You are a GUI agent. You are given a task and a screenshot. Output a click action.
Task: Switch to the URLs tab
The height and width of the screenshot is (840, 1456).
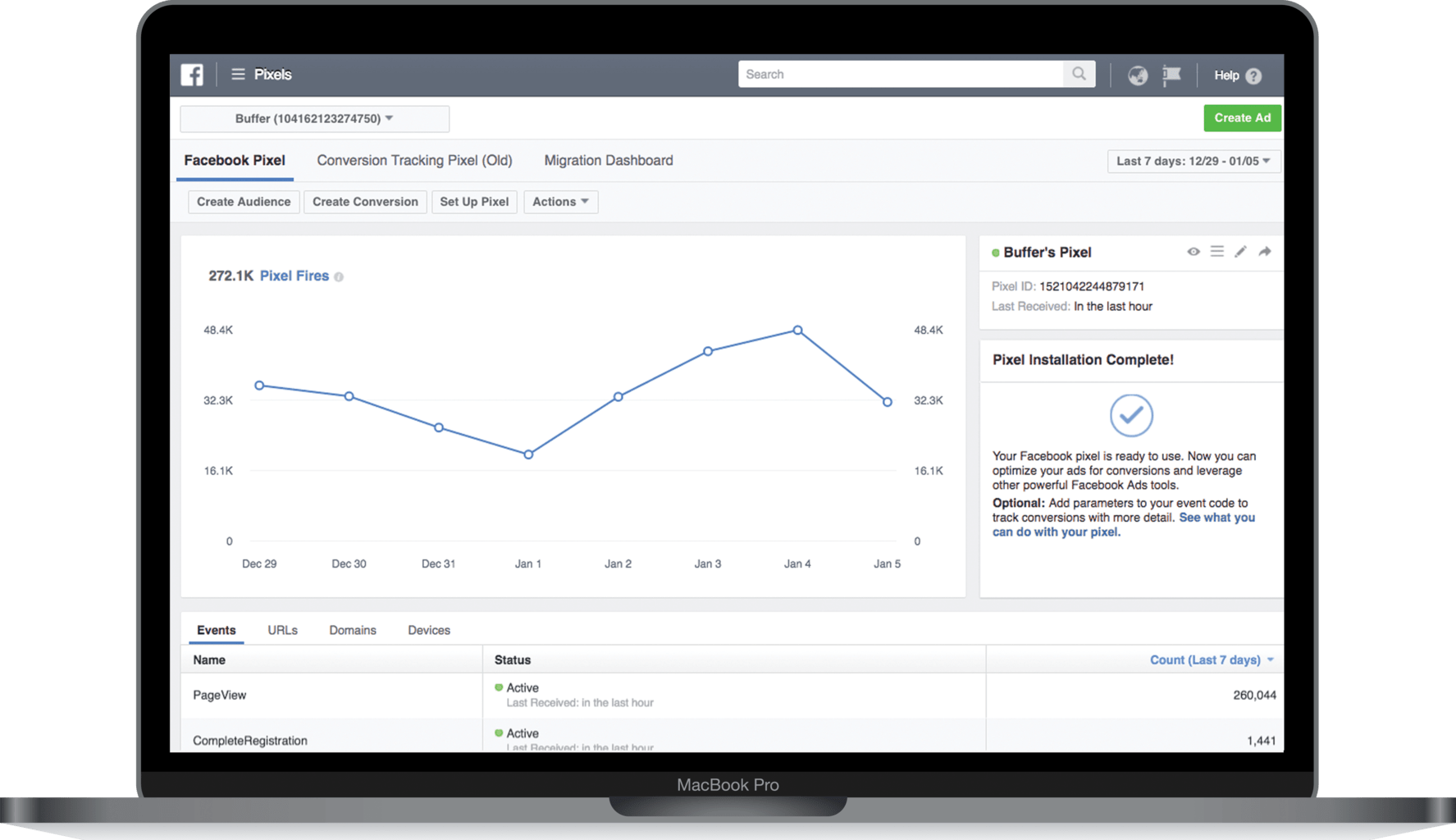[x=282, y=630]
